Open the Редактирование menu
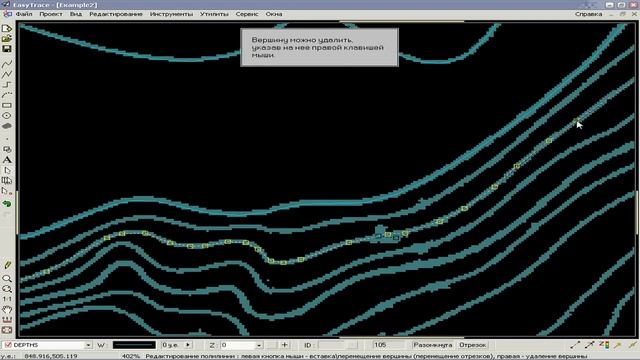Viewport: 640px width, 360px height. (116, 14)
